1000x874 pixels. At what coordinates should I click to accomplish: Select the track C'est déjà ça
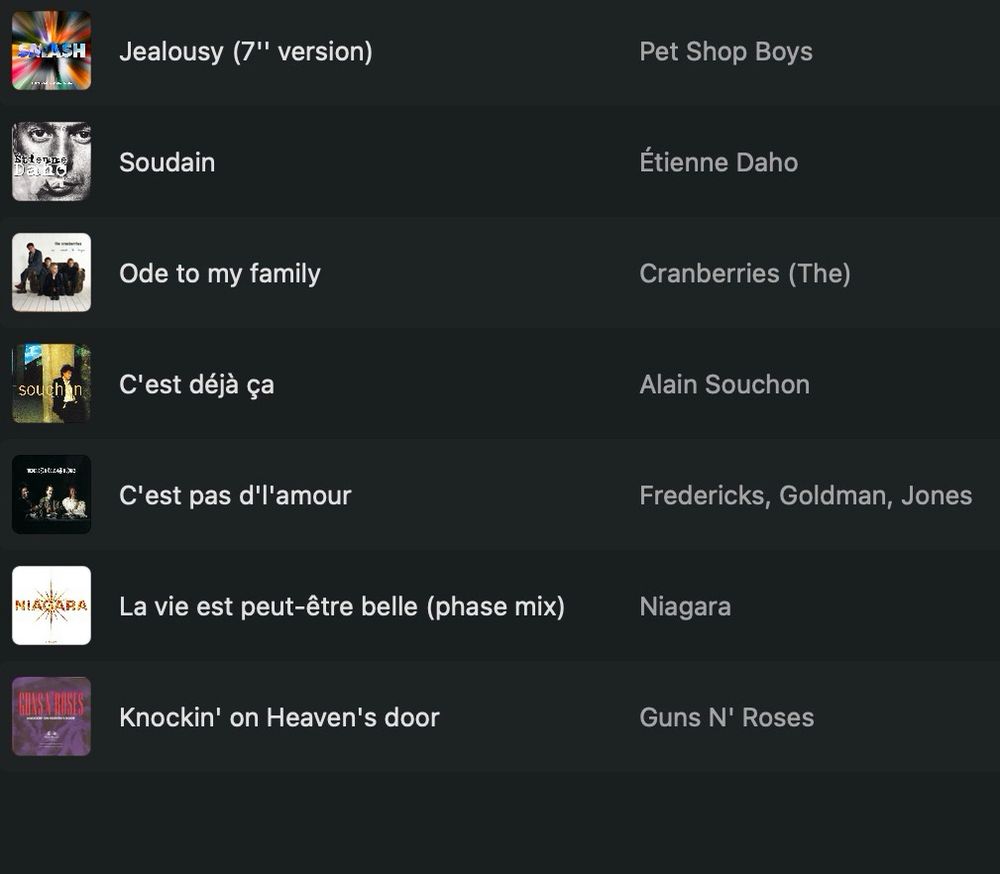(196, 385)
